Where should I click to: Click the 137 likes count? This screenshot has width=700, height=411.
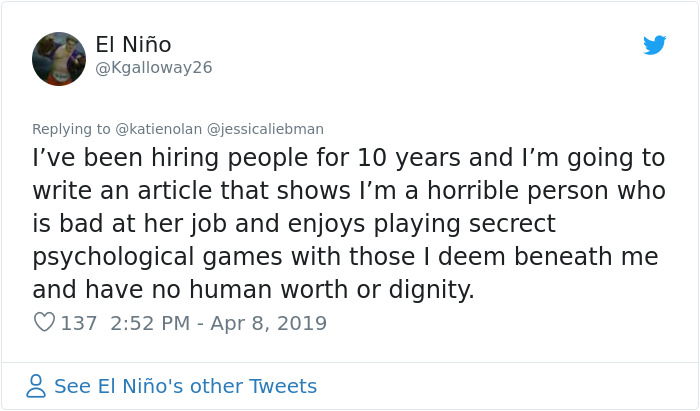(78, 323)
